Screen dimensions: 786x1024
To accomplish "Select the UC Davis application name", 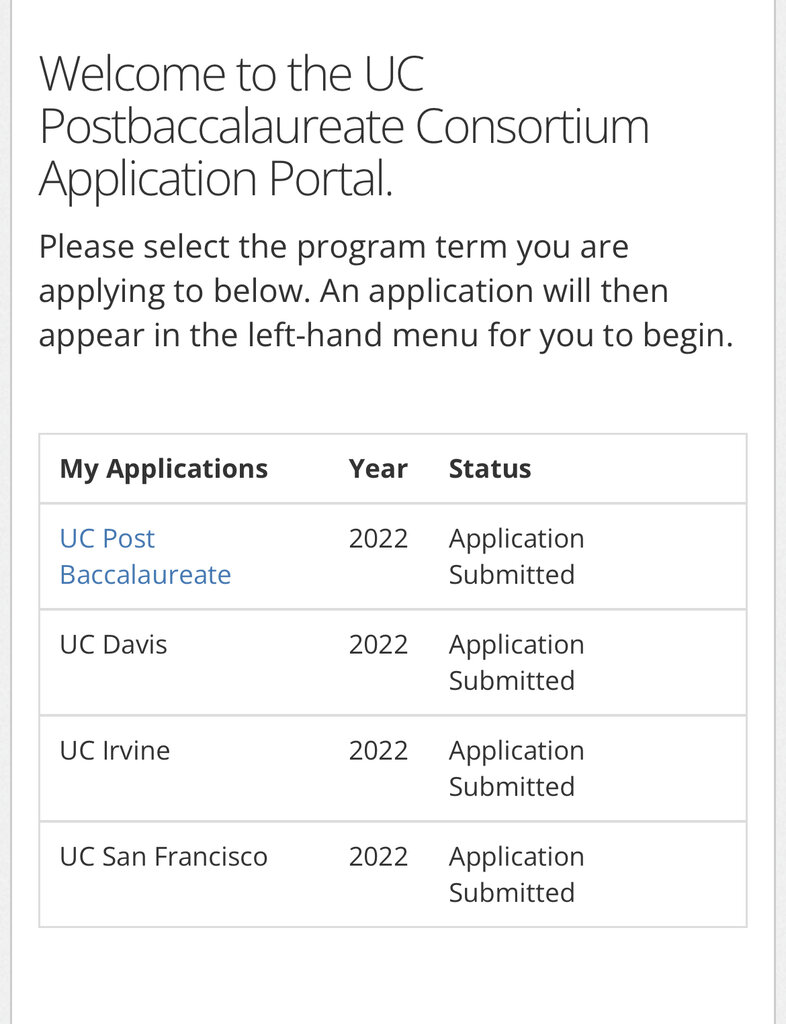I will [113, 645].
